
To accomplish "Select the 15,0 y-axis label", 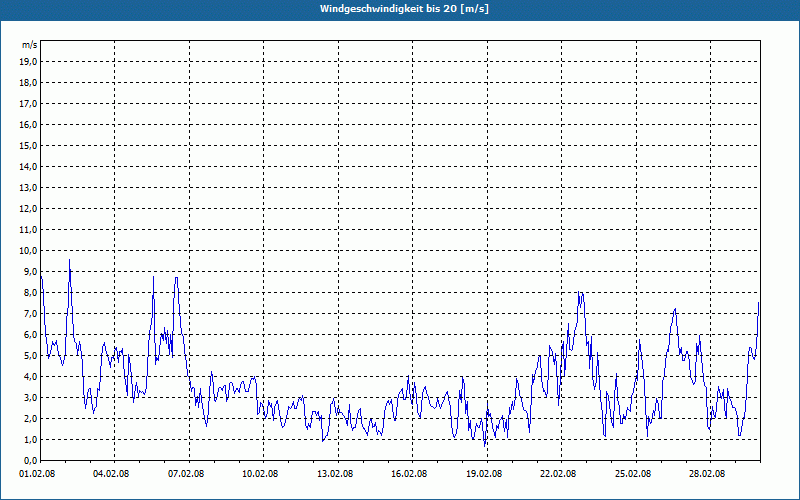I will pyautogui.click(x=29, y=145).
